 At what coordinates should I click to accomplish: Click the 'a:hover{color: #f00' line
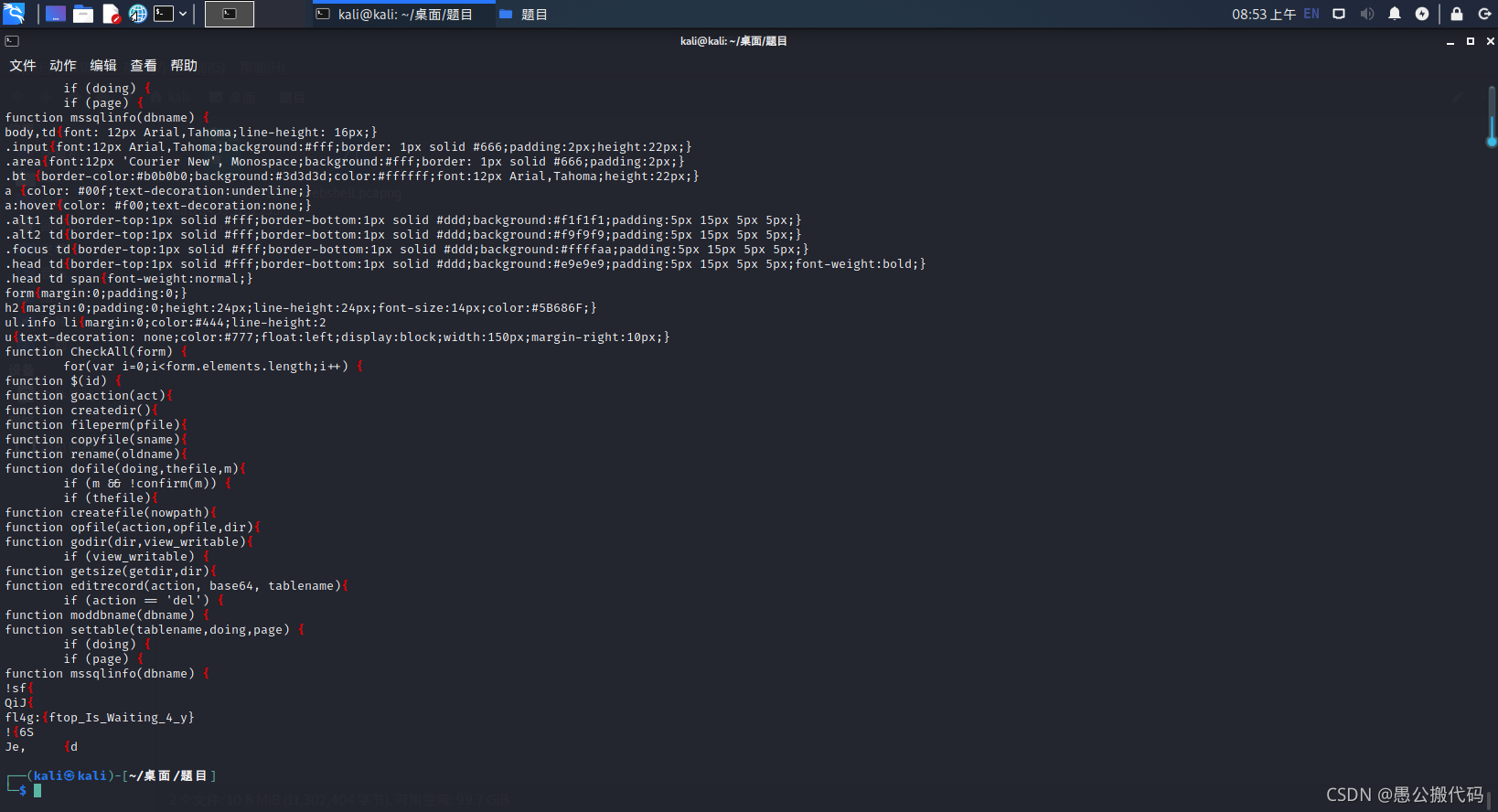coord(158,206)
